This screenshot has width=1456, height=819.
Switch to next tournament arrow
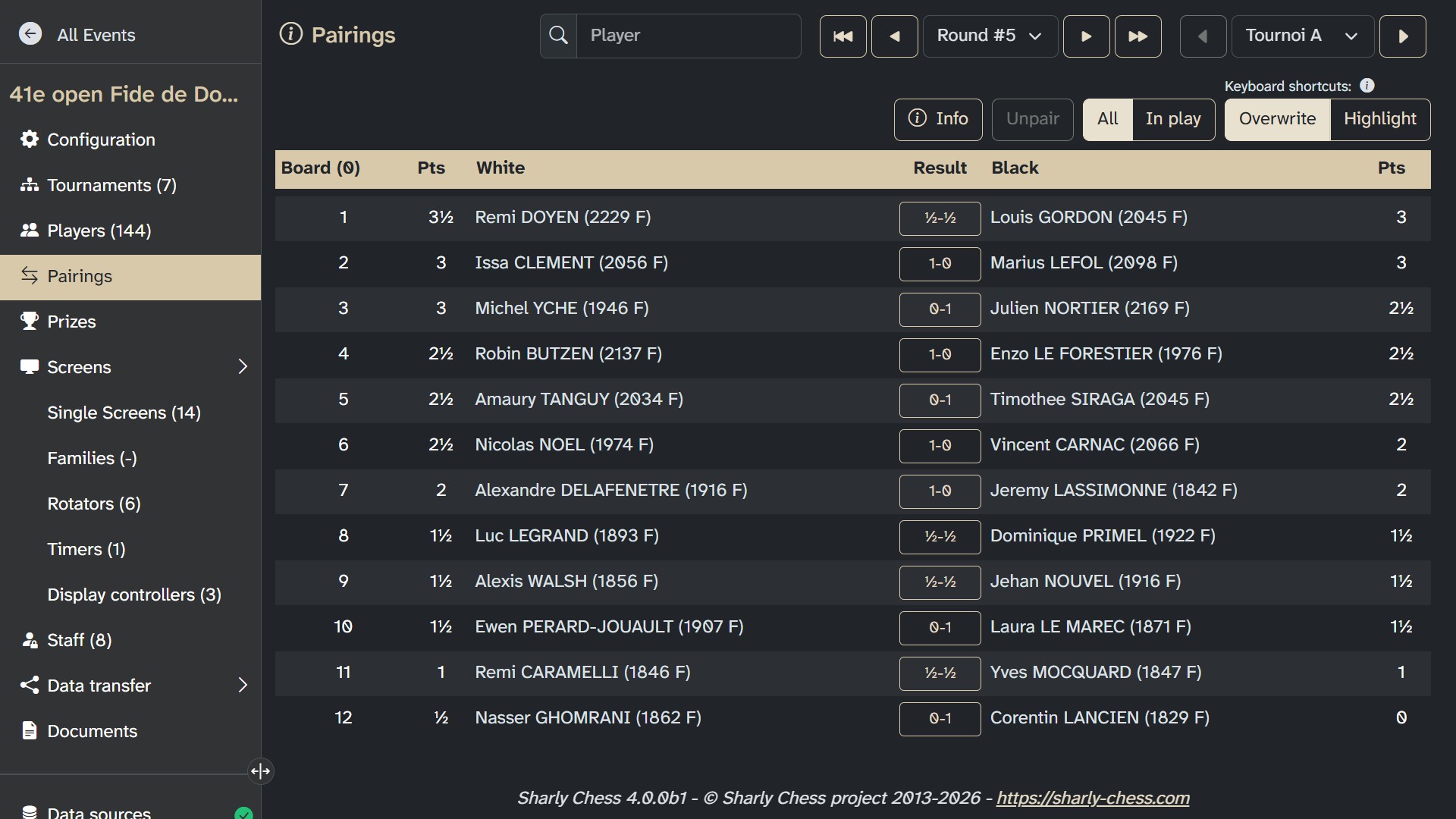[x=1402, y=36]
